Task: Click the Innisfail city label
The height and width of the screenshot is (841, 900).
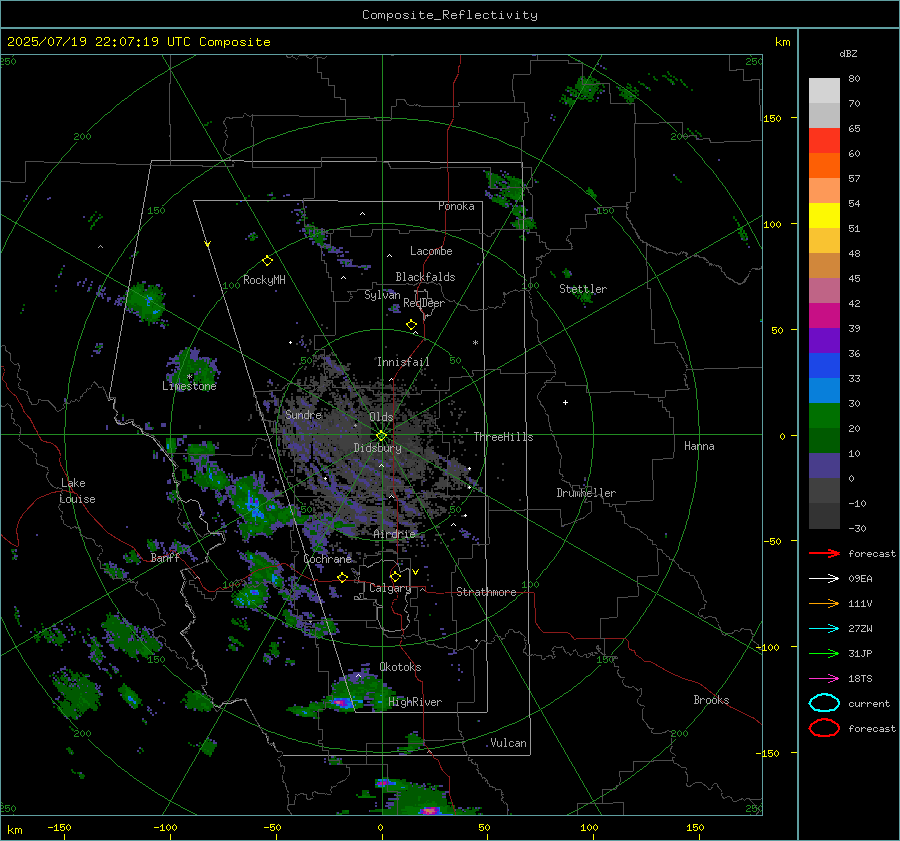Action: point(403,362)
